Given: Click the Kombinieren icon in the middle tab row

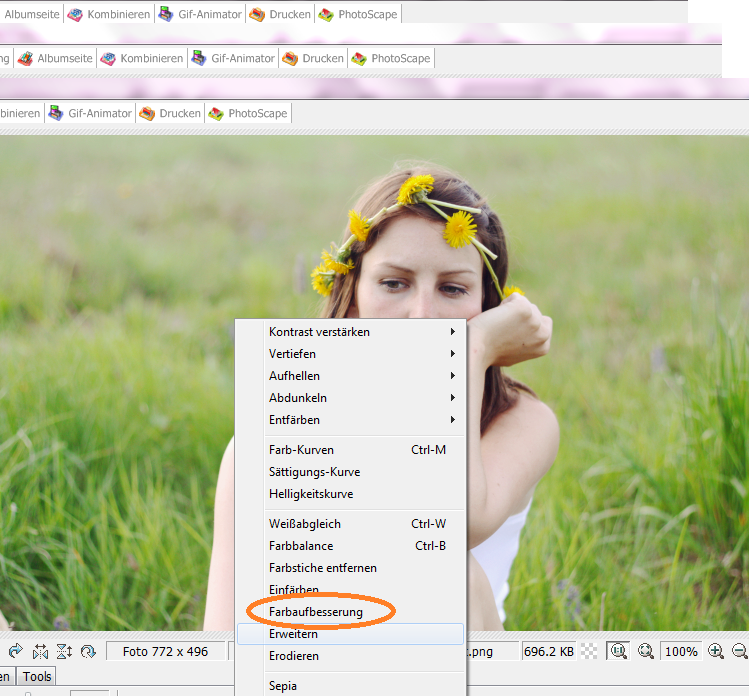Looking at the screenshot, I should pyautogui.click(x=108, y=59).
